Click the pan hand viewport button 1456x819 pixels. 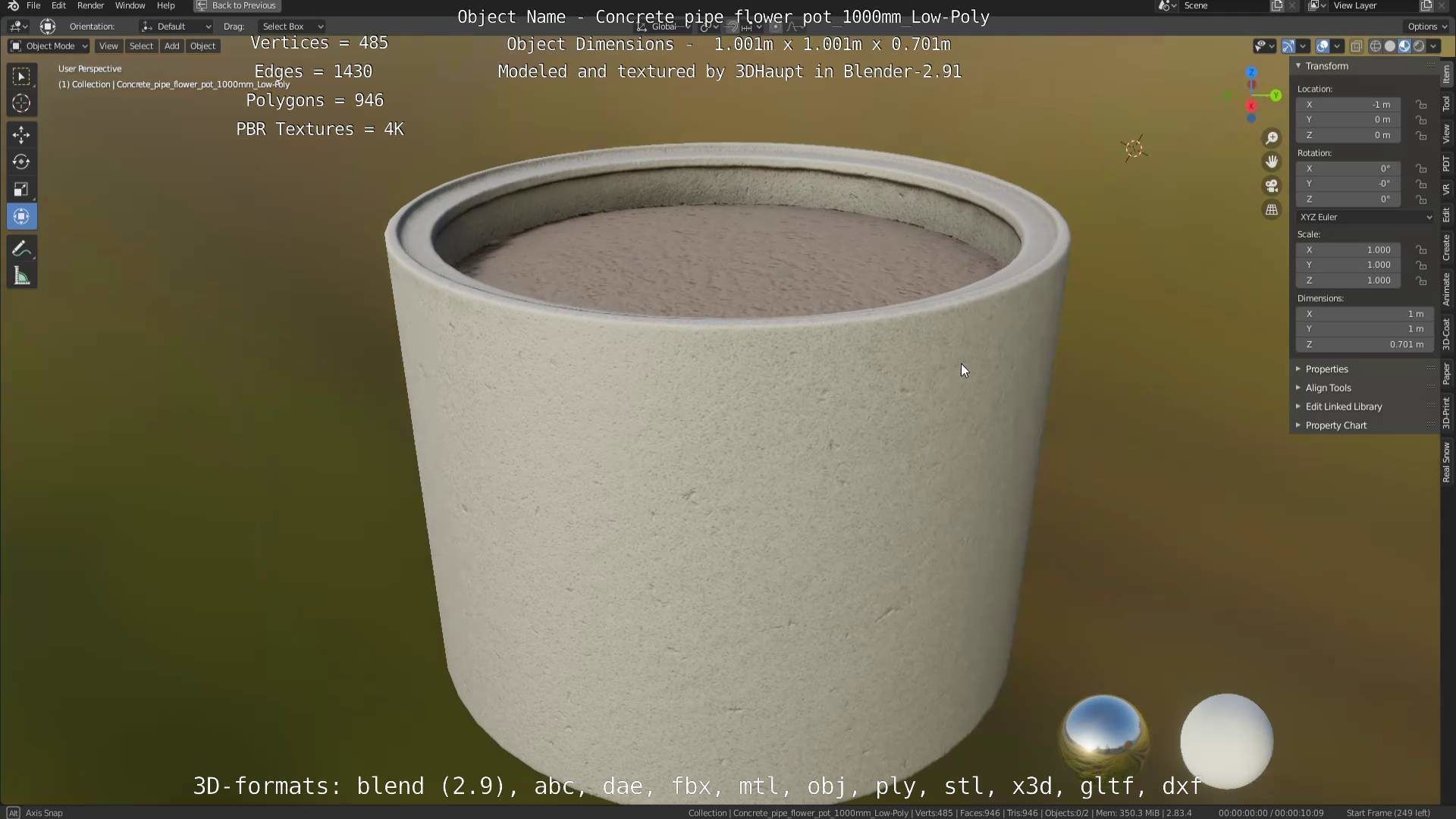1272,162
